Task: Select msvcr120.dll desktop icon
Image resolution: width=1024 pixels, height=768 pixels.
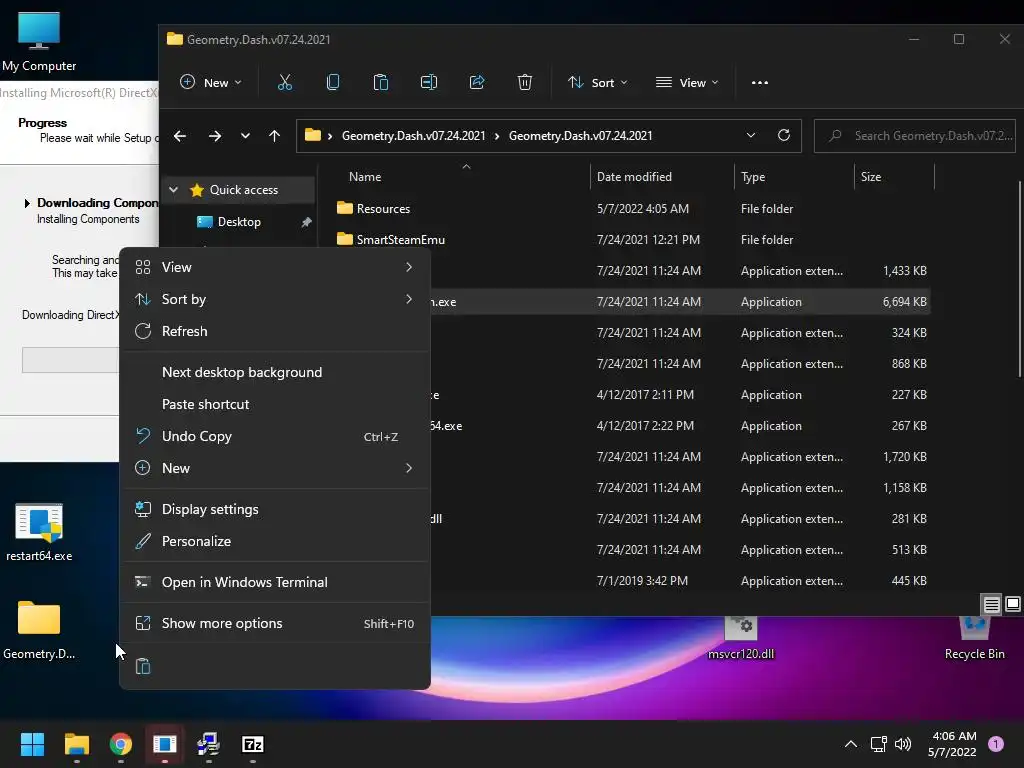Action: pyautogui.click(x=741, y=639)
